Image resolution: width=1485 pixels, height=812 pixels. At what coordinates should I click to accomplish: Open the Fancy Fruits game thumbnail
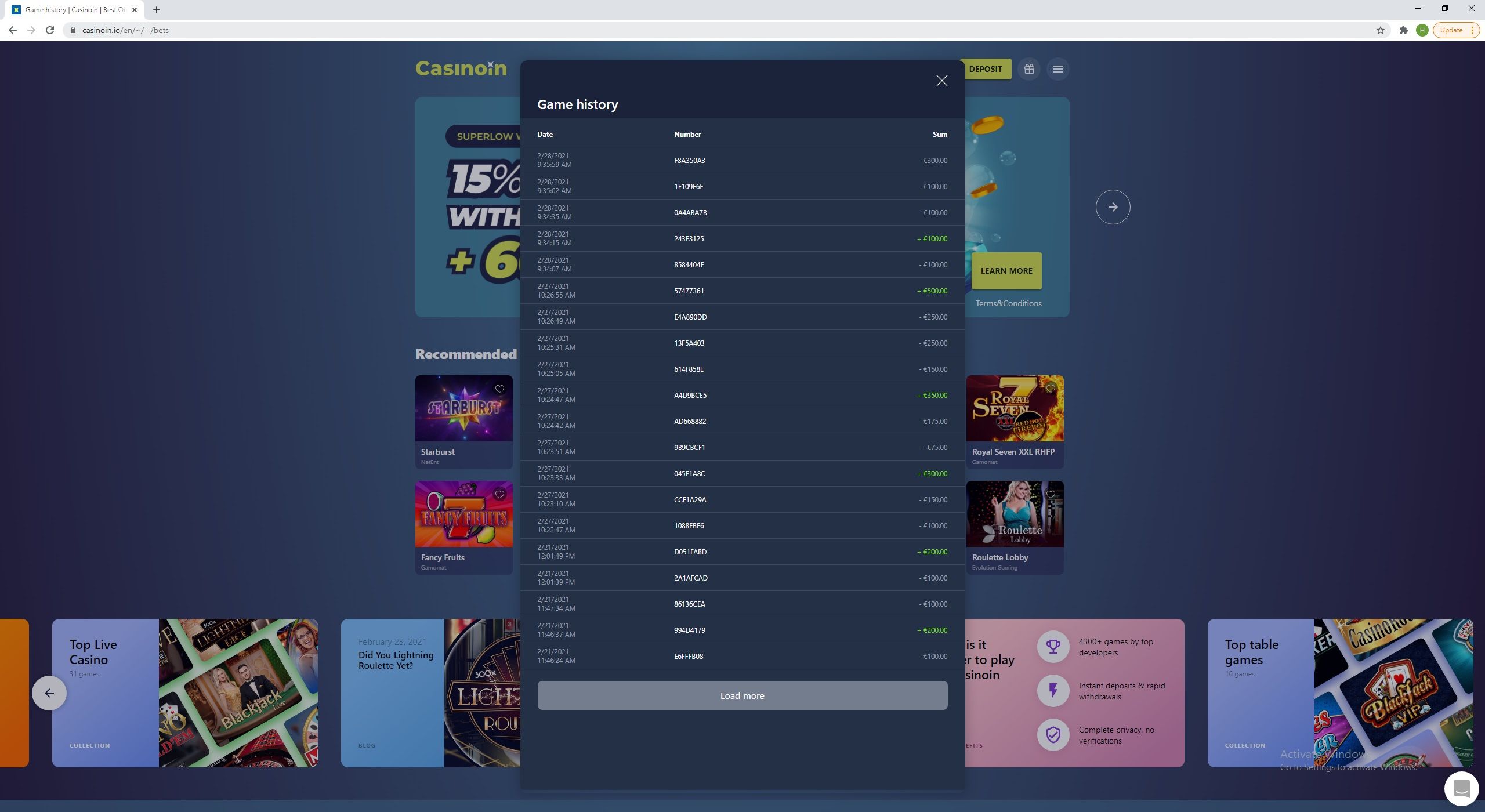click(464, 514)
